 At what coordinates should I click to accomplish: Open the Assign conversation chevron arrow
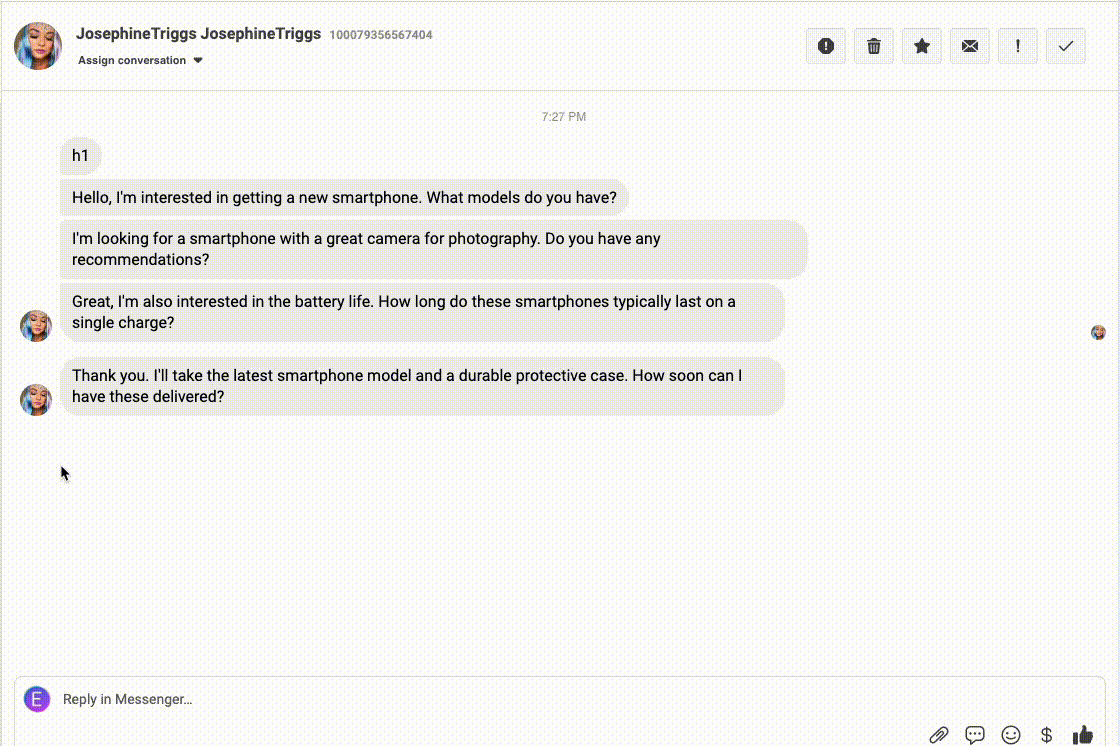point(197,60)
